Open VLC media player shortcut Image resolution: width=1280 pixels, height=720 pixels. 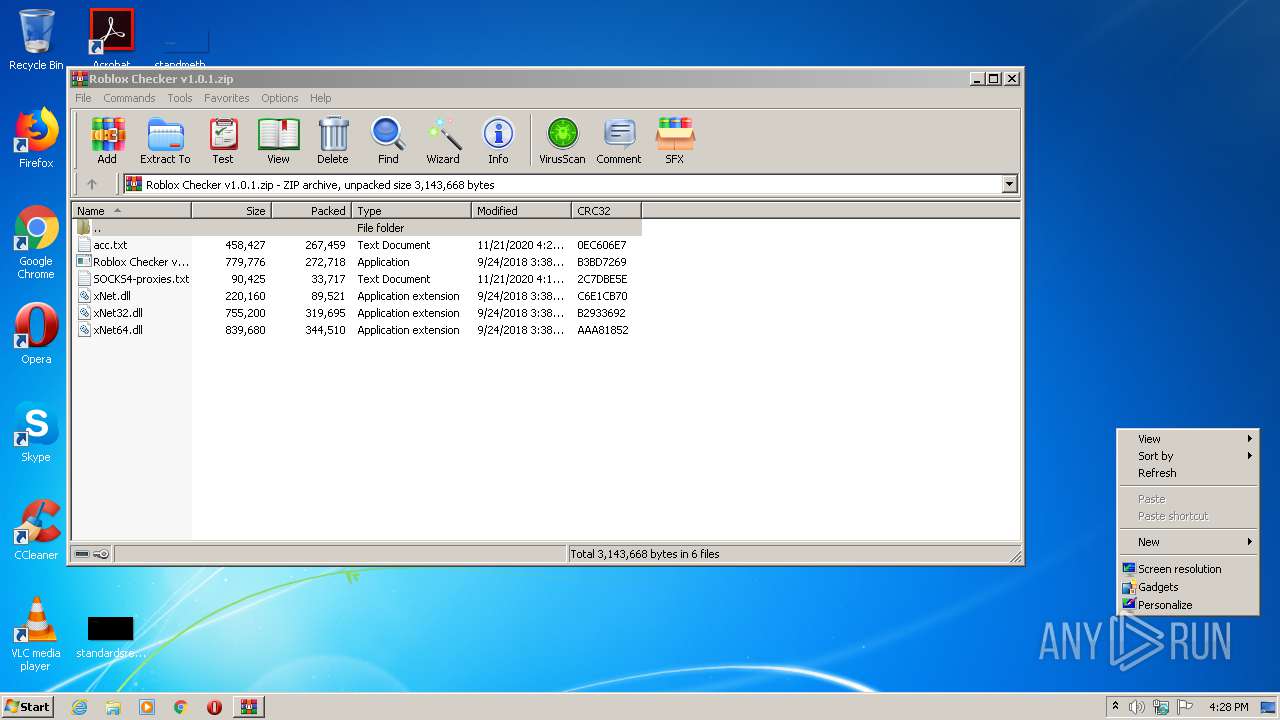coord(36,634)
